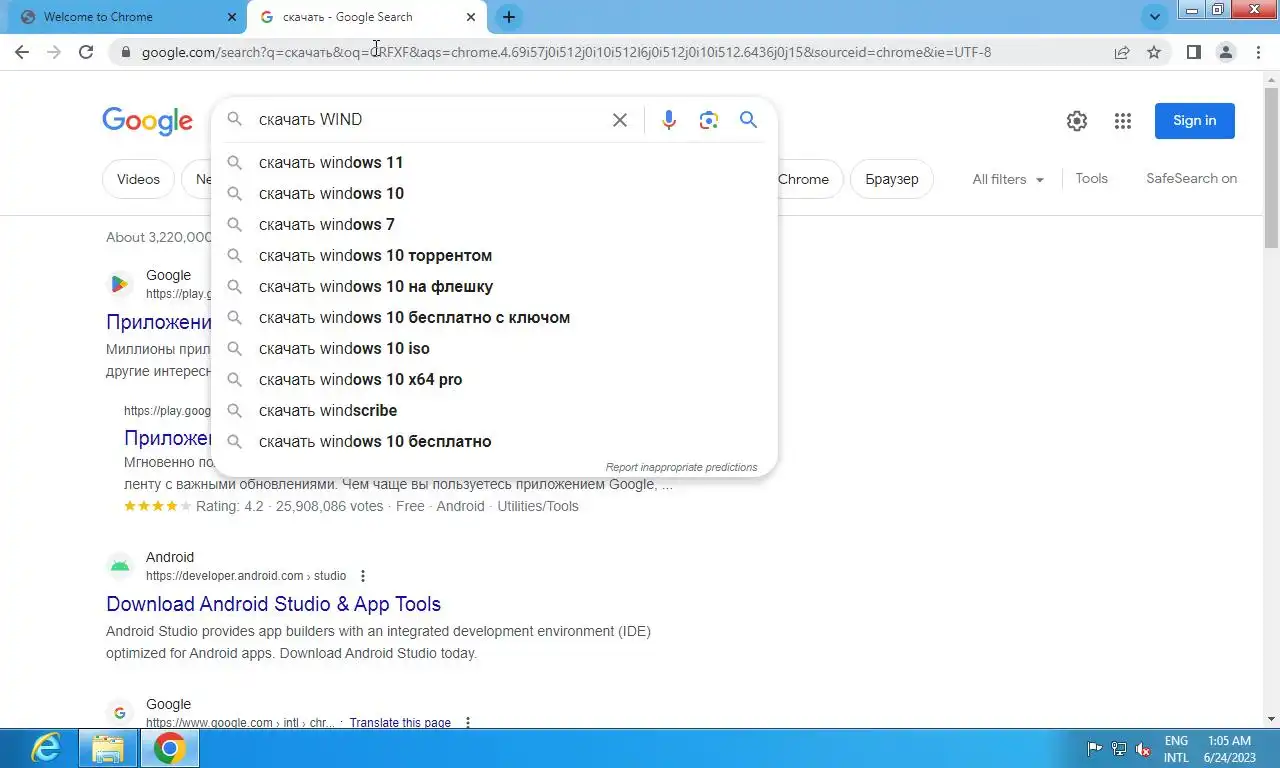Share this page from address bar

tap(1122, 52)
